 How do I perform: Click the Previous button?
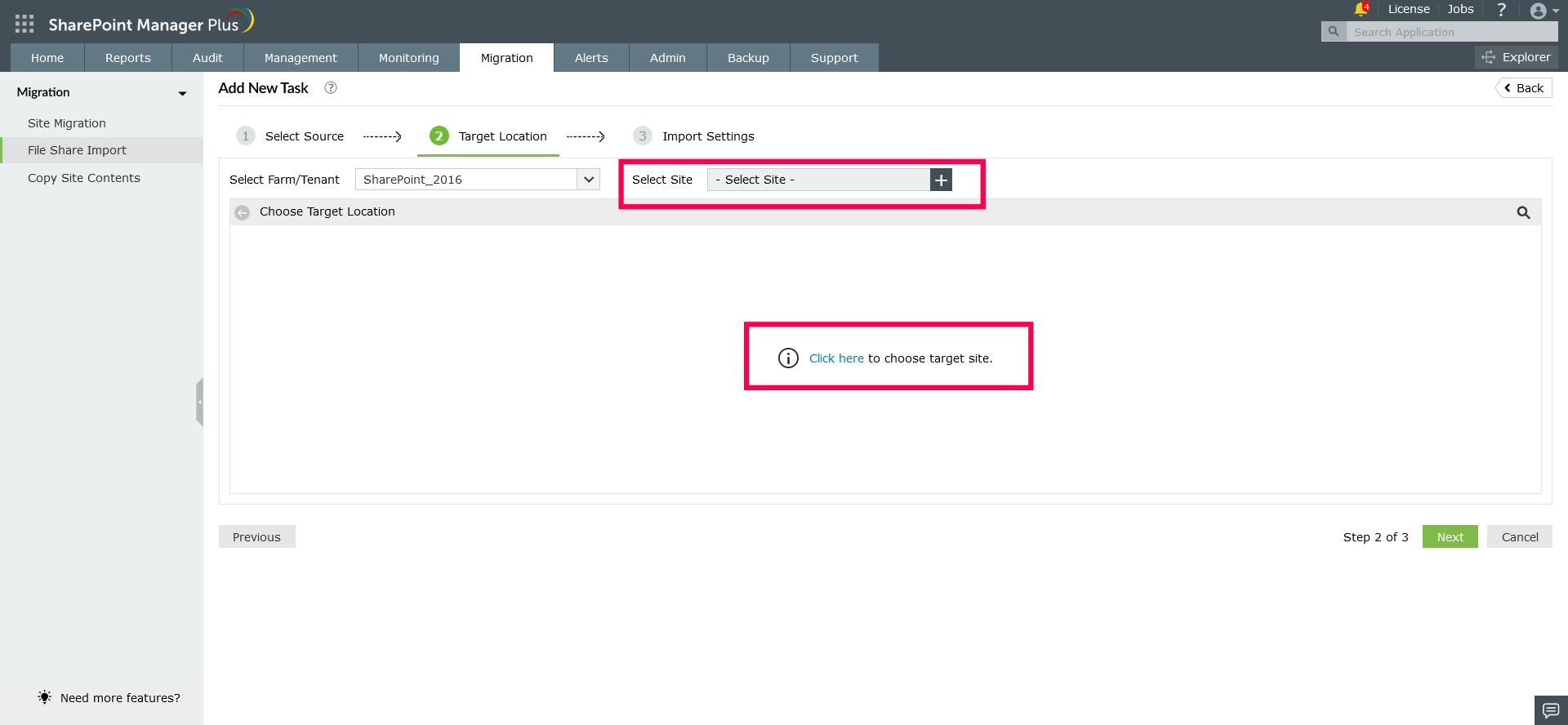(256, 536)
